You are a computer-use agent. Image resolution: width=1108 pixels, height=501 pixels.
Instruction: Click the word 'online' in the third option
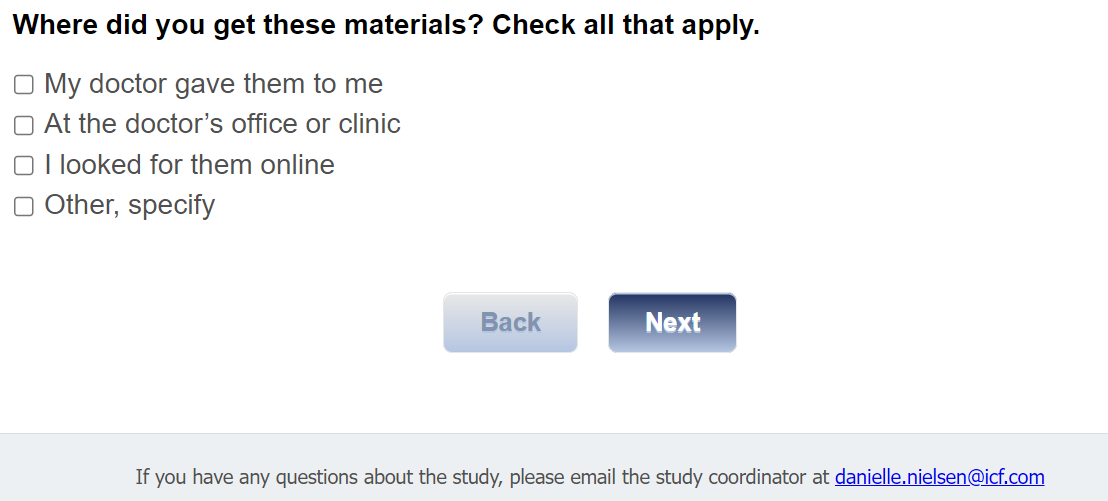[297, 165]
